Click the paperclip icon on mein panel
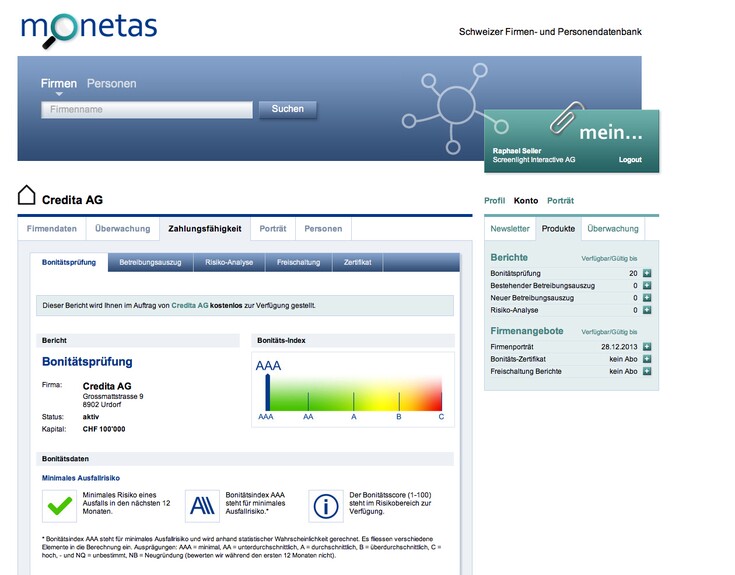This screenshot has width=735, height=575. (x=567, y=117)
